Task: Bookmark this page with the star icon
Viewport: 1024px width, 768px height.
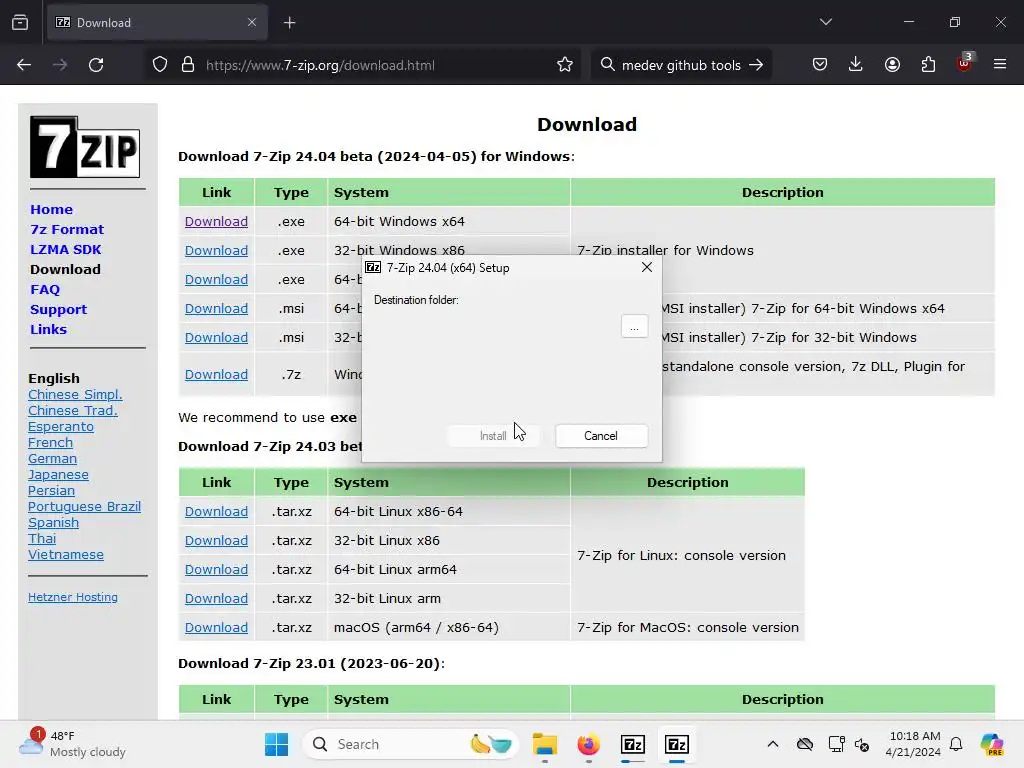Action: [x=565, y=65]
